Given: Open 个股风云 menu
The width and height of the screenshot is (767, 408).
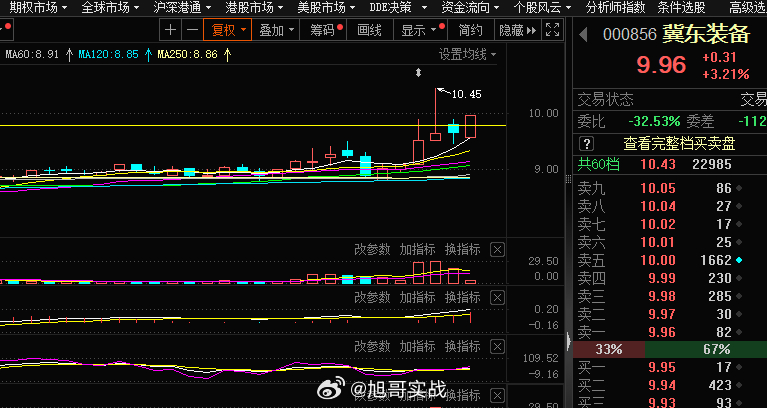Looking at the screenshot, I should pos(542,7).
